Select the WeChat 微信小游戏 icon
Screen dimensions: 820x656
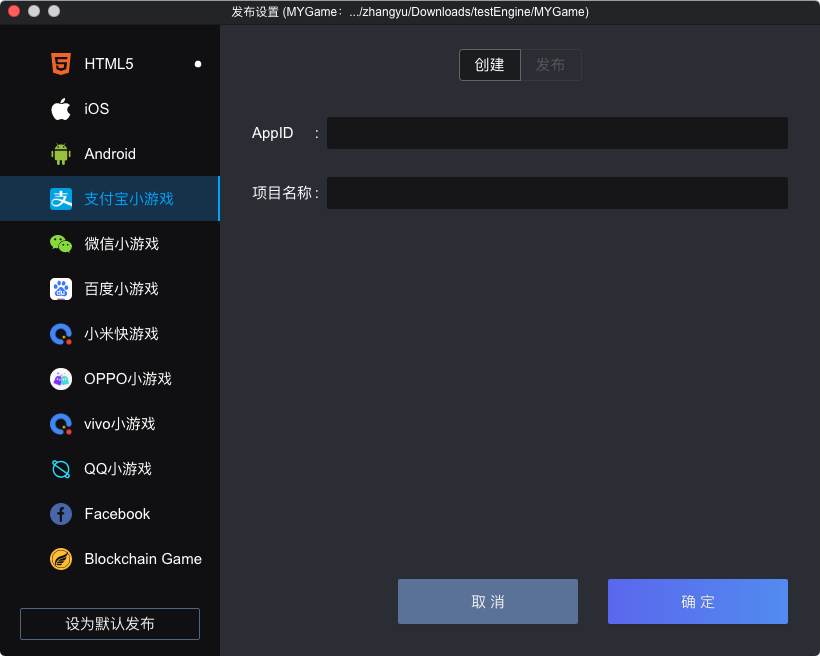tap(61, 244)
